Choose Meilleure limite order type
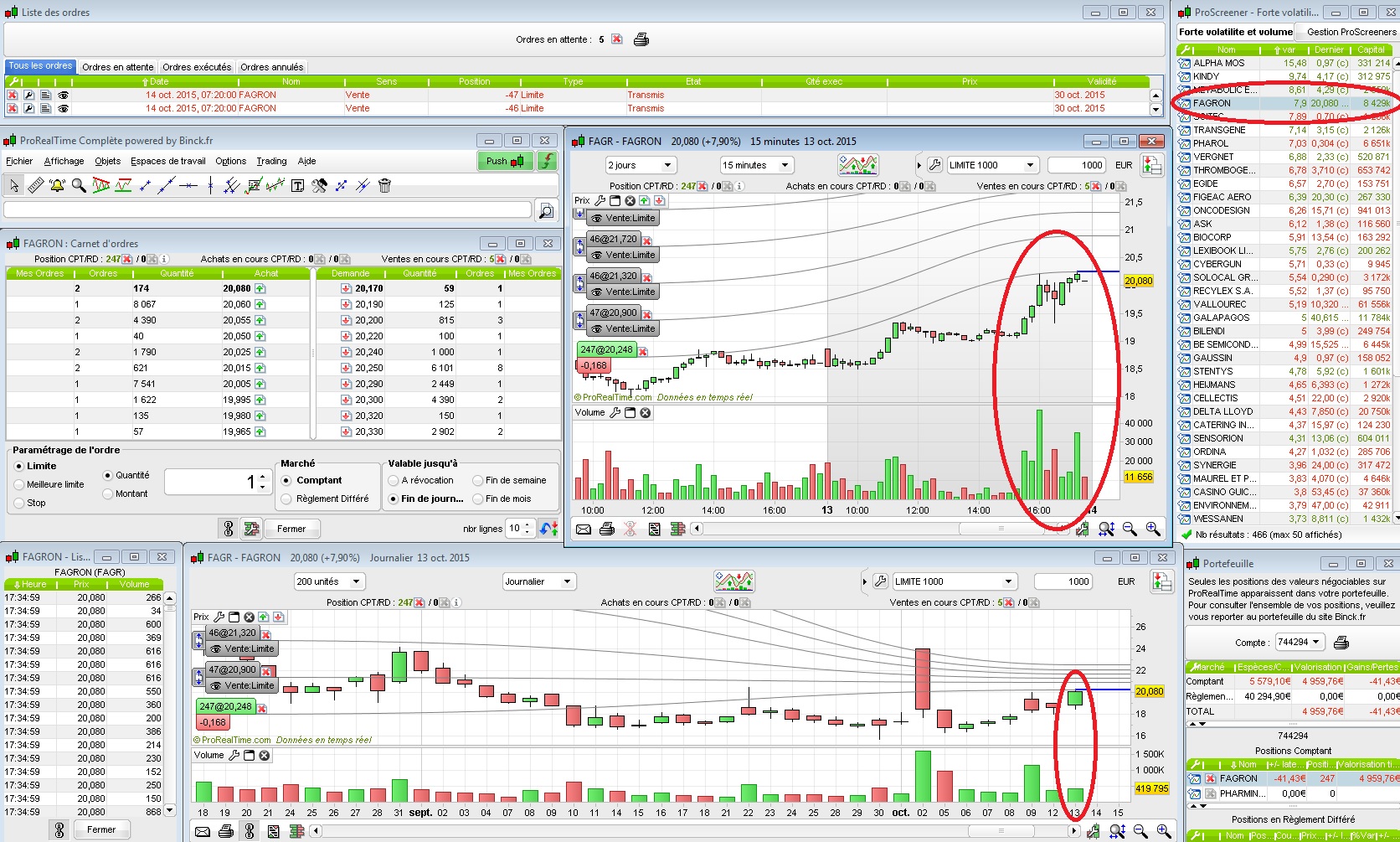 (19, 484)
